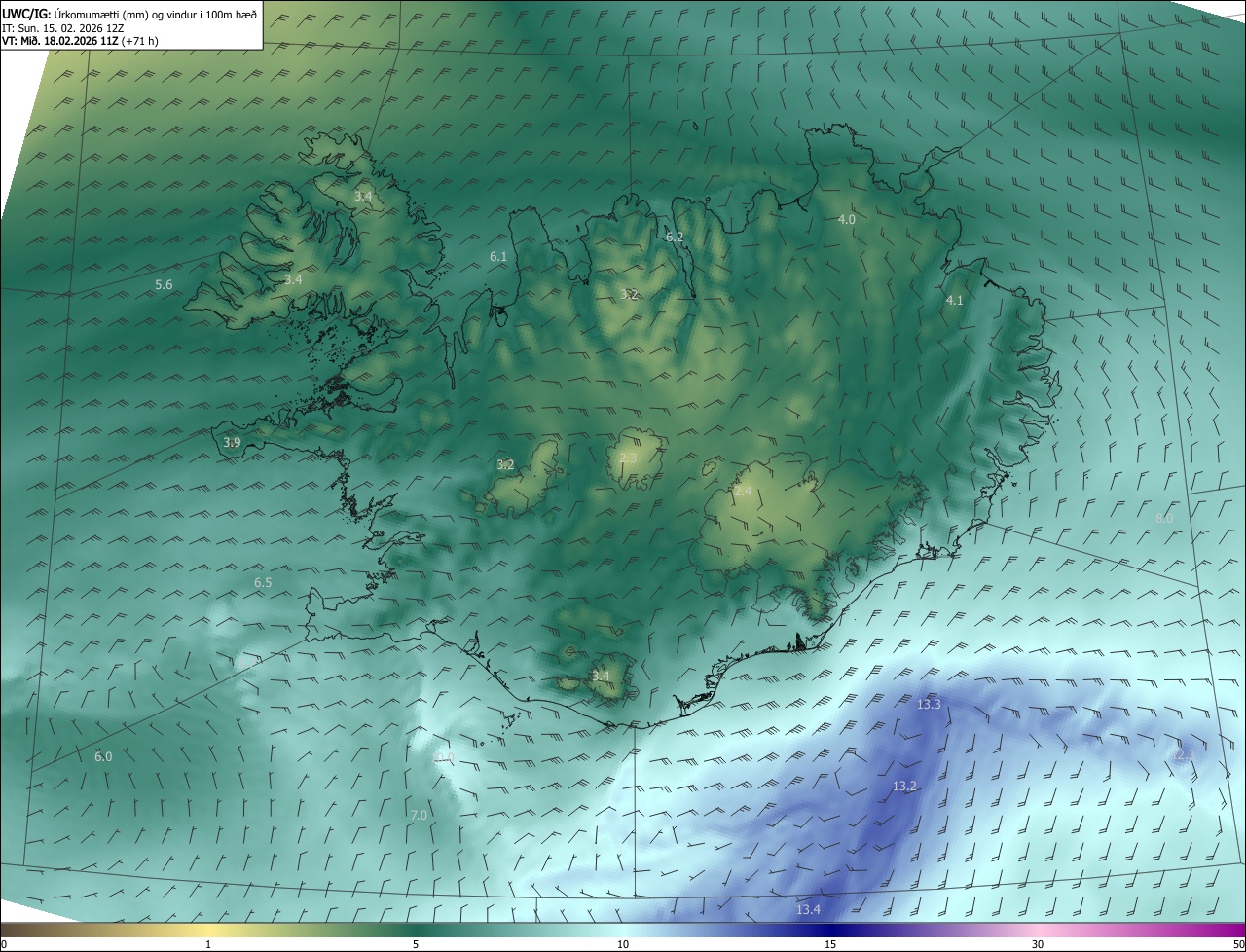Screen dimensions: 1246x952
Task: Click the 12.3 value label on the map
Action: [x=1182, y=755]
